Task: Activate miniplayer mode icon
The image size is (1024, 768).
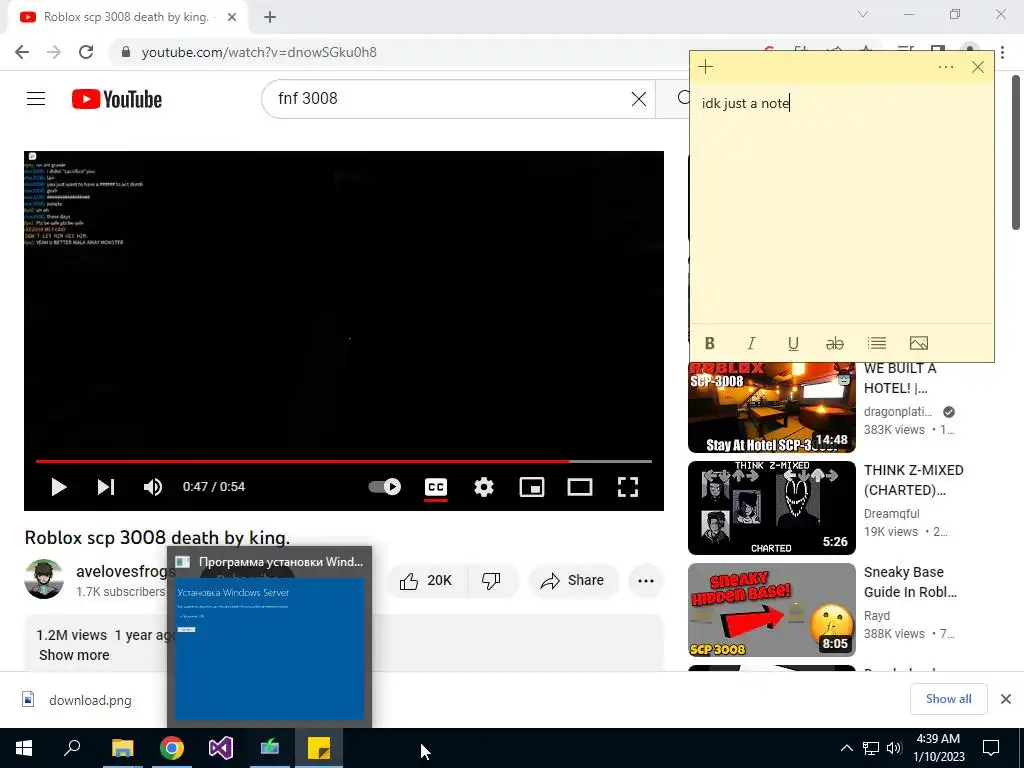Action: [x=532, y=487]
